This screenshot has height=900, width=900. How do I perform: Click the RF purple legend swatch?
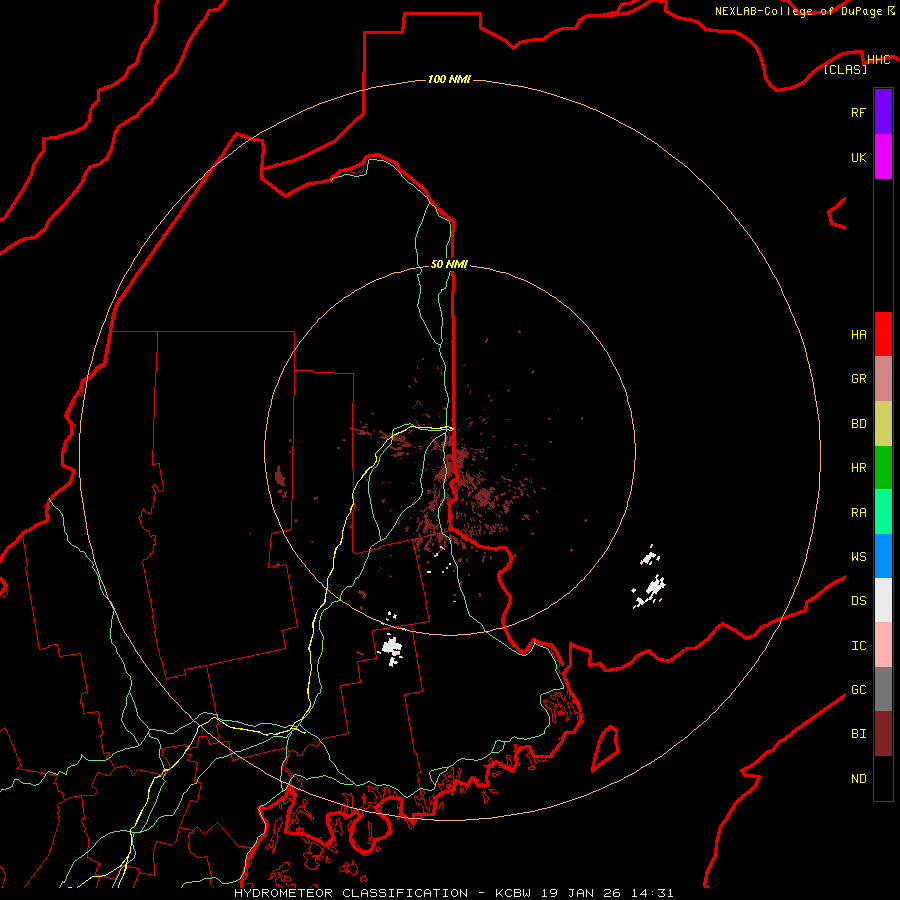click(x=883, y=112)
